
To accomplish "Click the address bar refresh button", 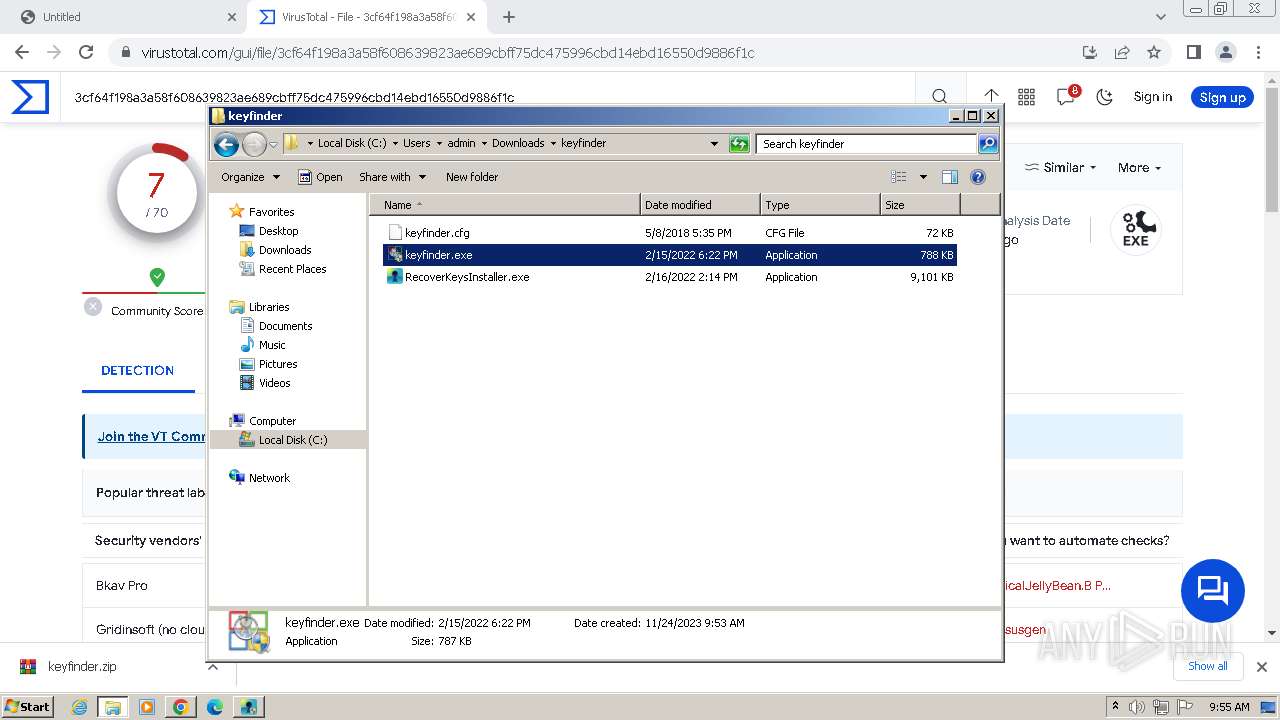I will point(739,144).
